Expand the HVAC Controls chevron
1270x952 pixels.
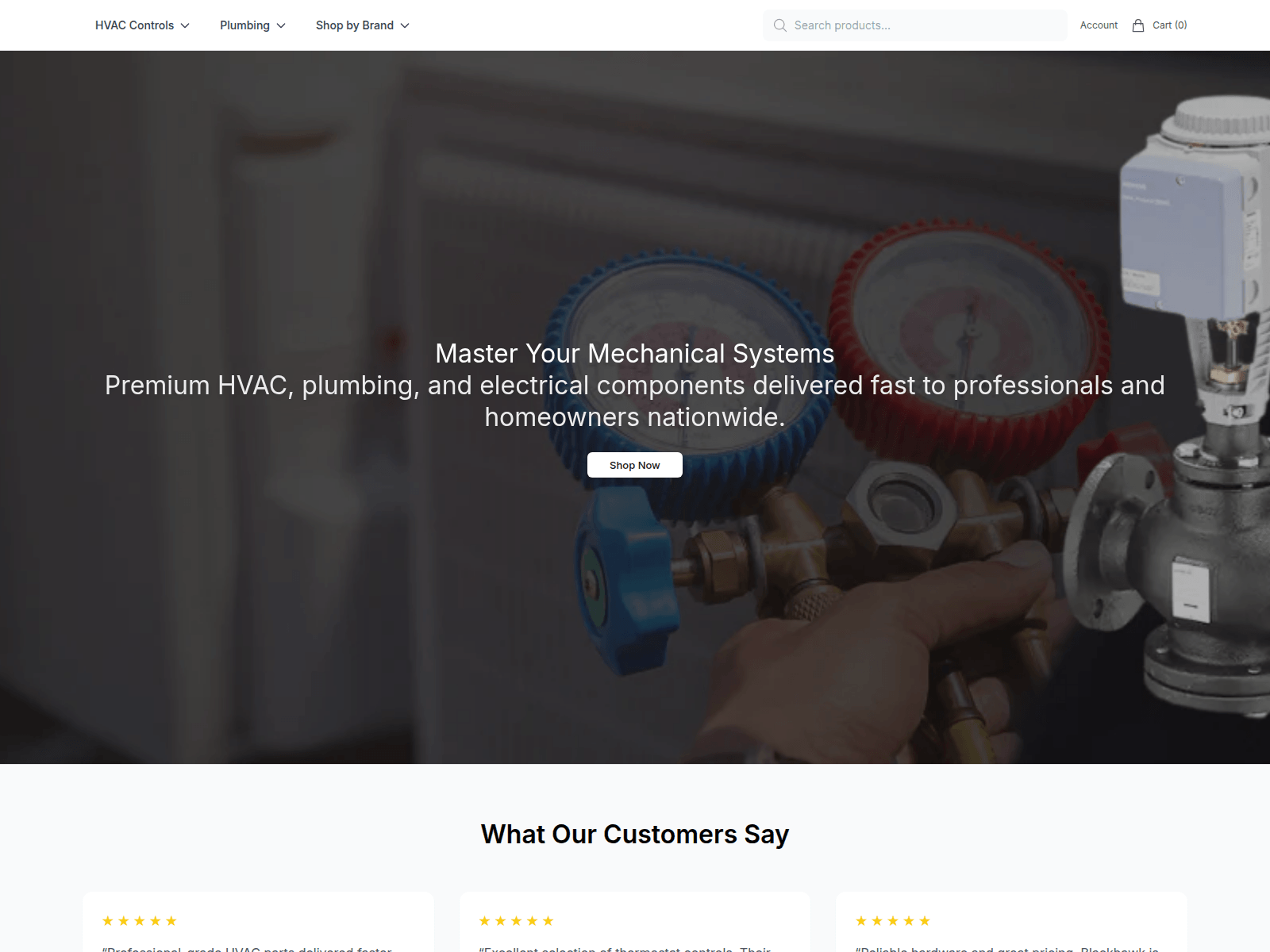point(185,25)
